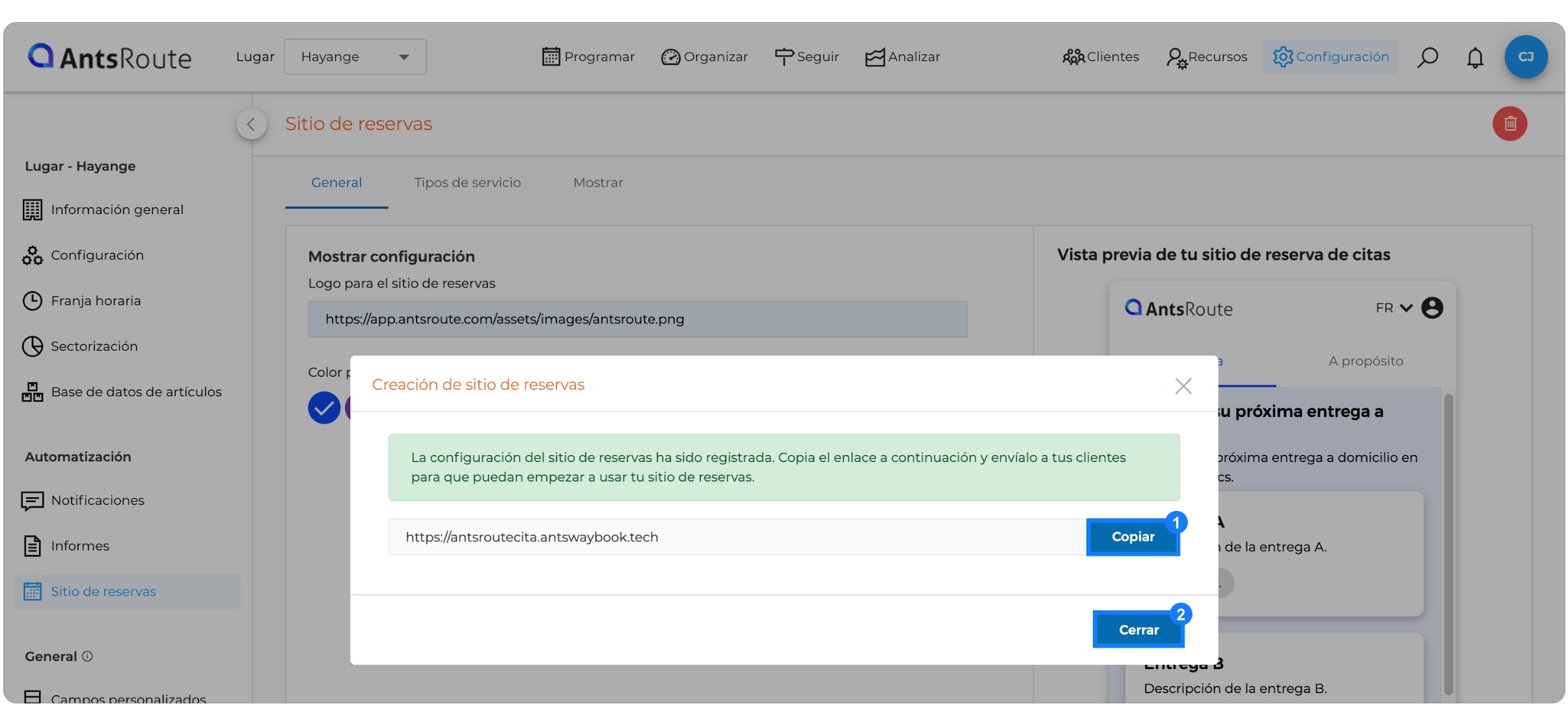The width and height of the screenshot is (1568, 725).
Task: Open Base de datos de artículos
Action: click(x=136, y=392)
